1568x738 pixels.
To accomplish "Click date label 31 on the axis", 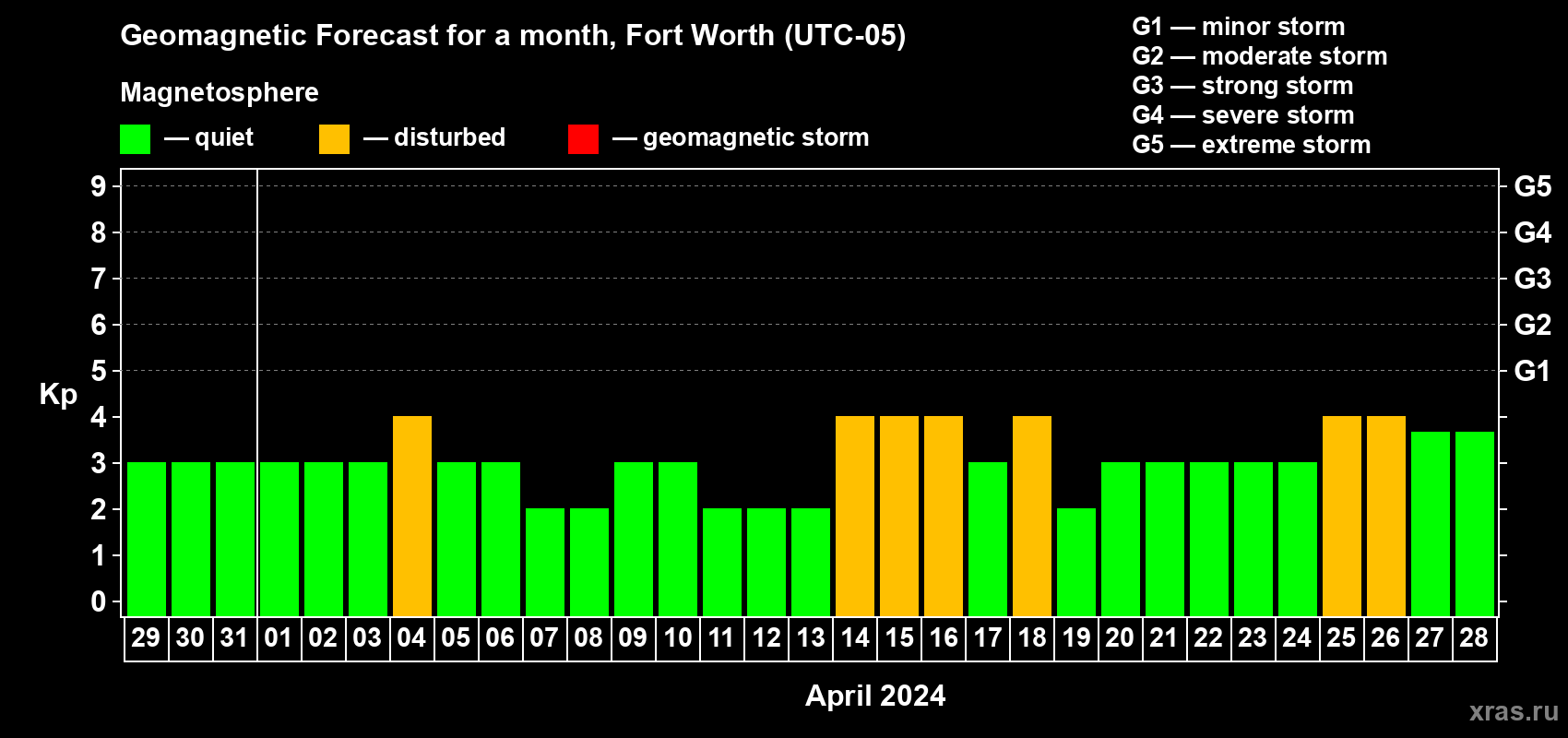I will pos(234,638).
